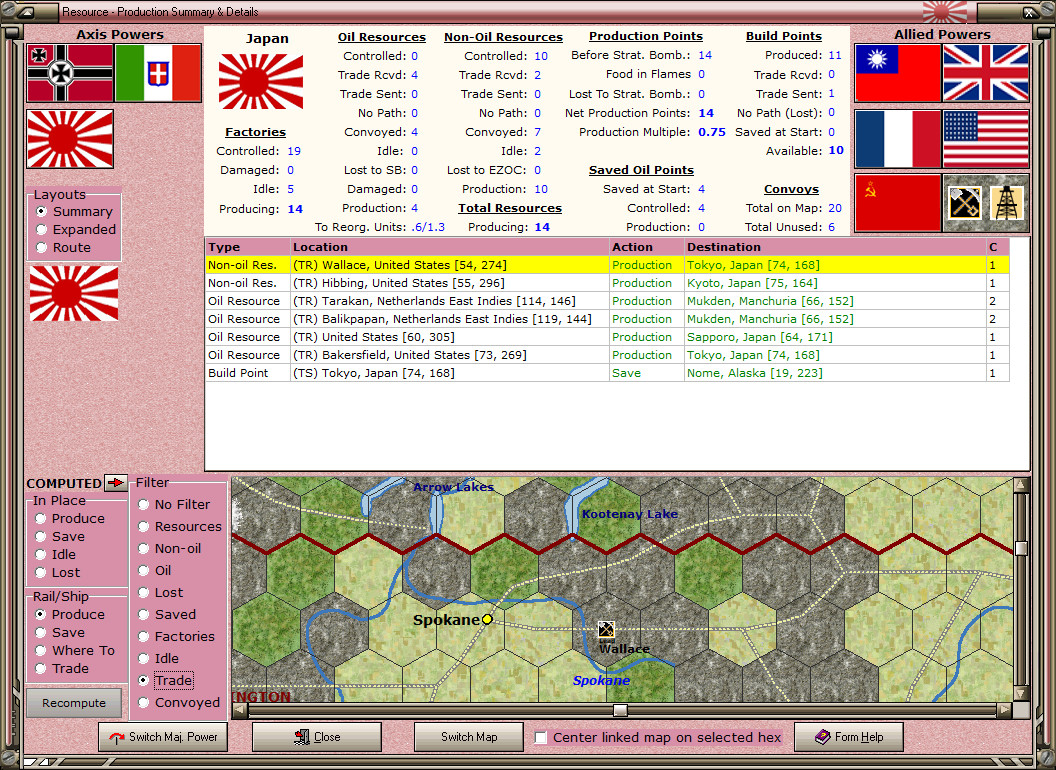Click the oil derrick icon
1056x770 pixels.
1008,201
